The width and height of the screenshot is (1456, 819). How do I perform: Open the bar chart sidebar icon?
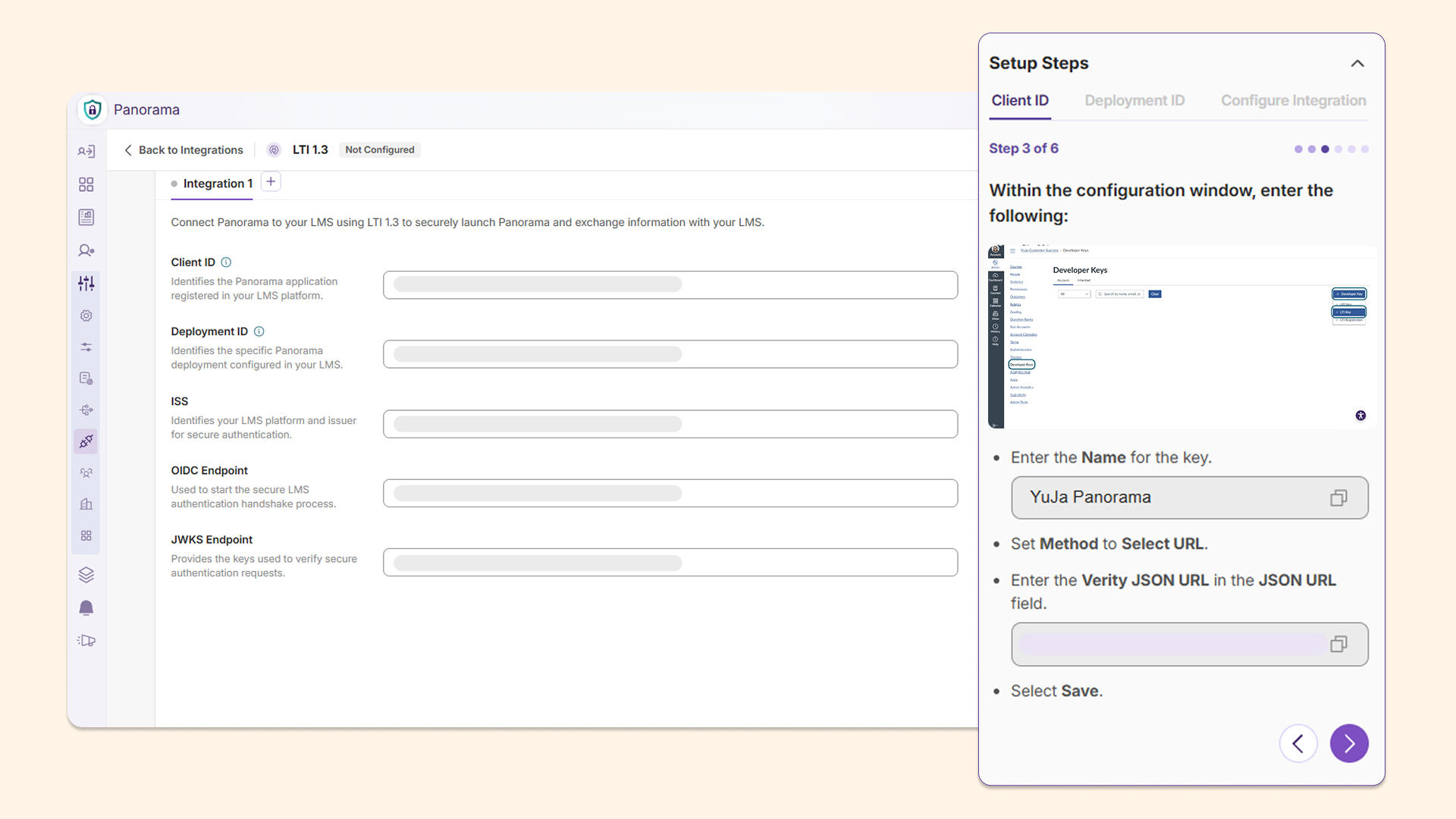pos(86,504)
